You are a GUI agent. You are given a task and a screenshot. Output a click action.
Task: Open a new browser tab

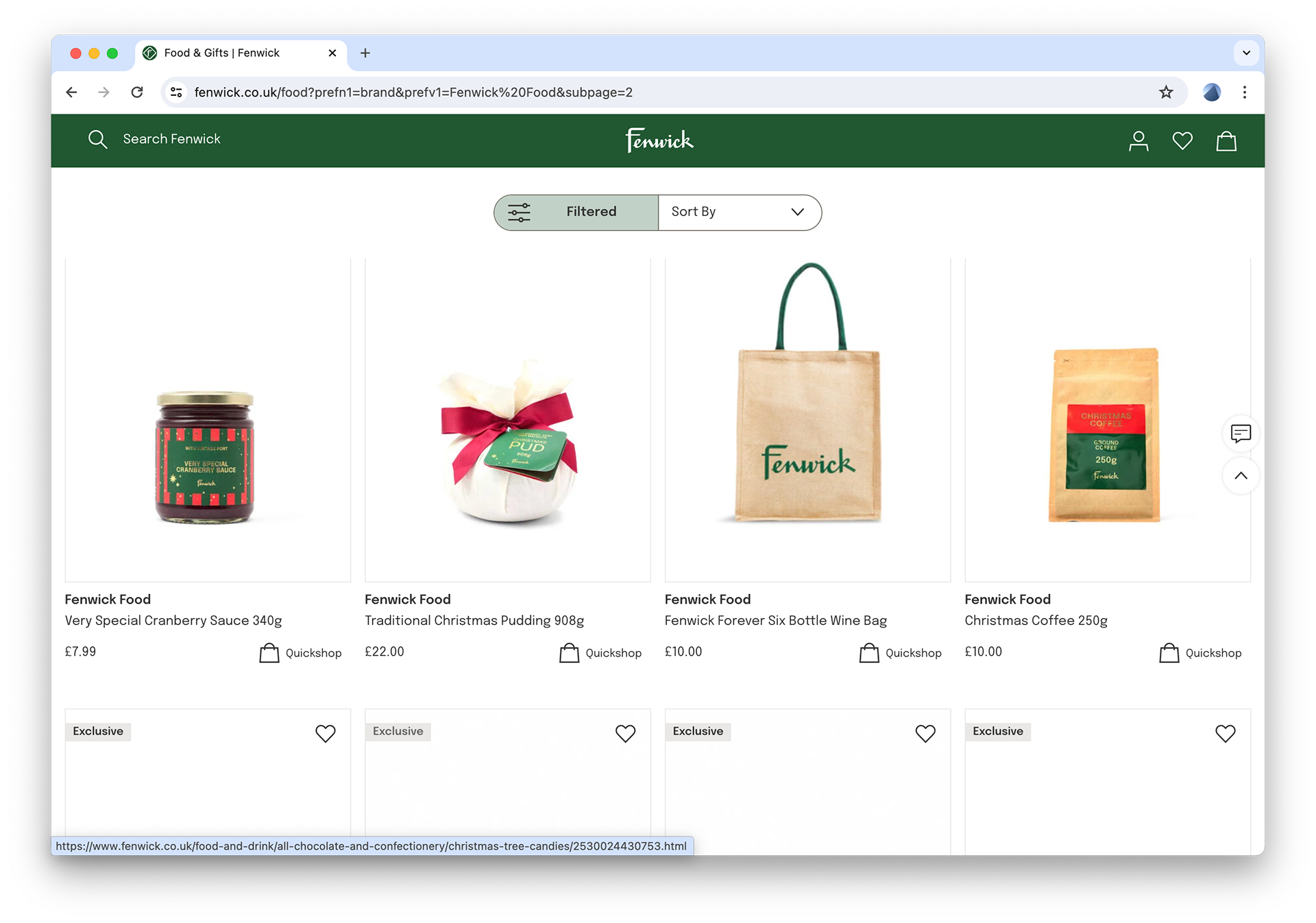365,53
